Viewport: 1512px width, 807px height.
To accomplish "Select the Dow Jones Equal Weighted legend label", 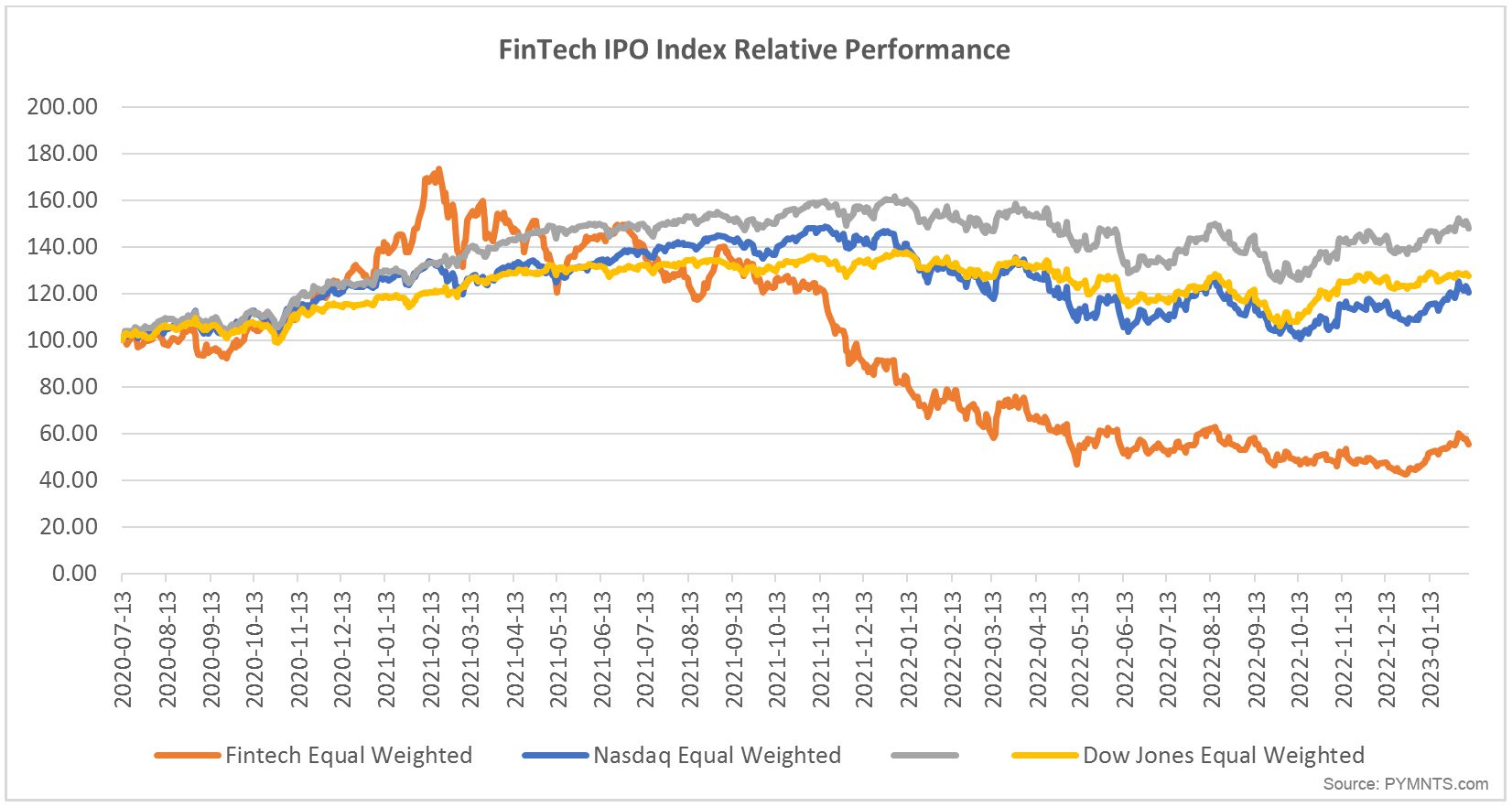I will pyautogui.click(x=1223, y=756).
